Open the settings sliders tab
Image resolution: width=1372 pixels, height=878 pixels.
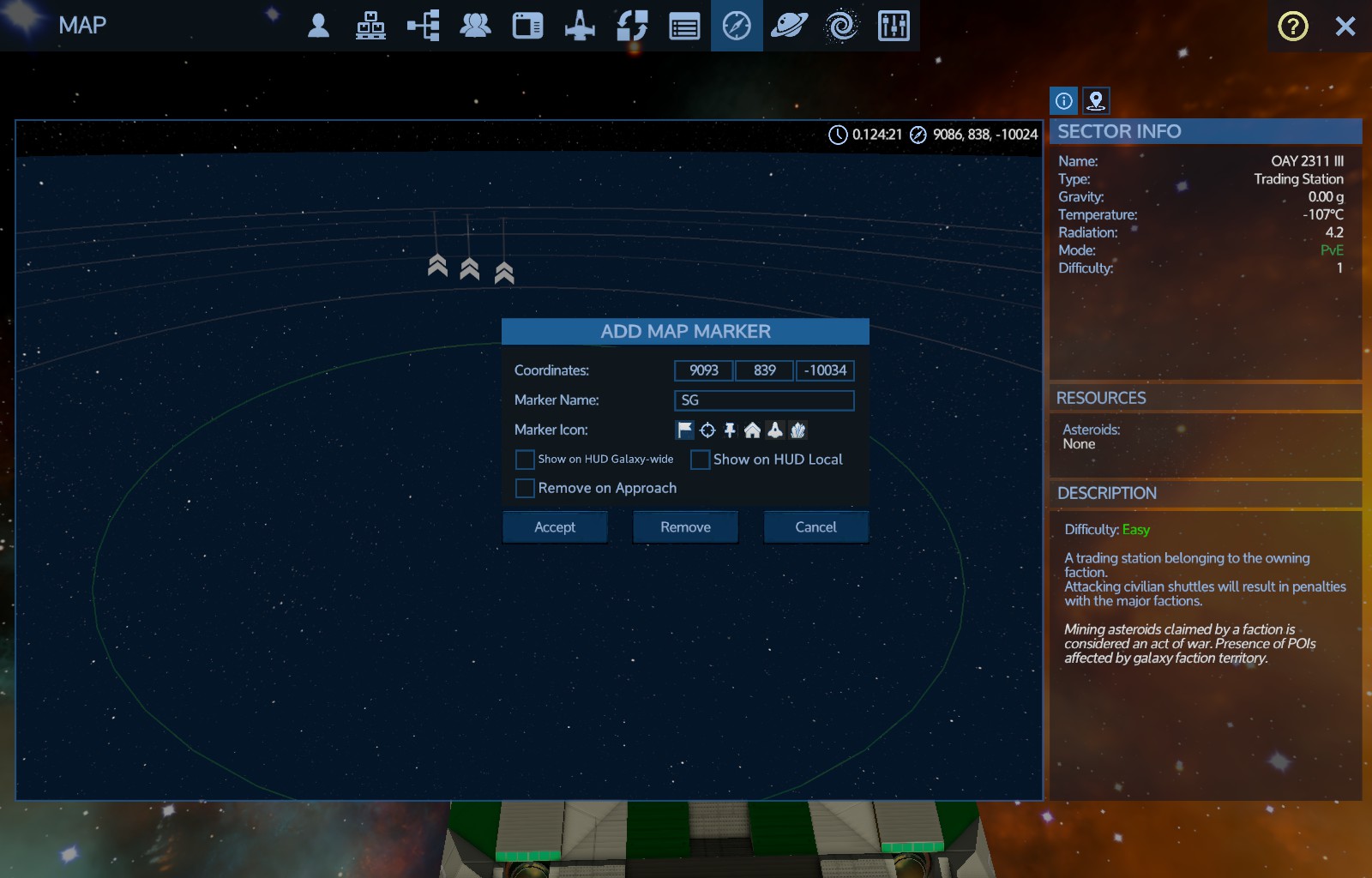pos(894,26)
